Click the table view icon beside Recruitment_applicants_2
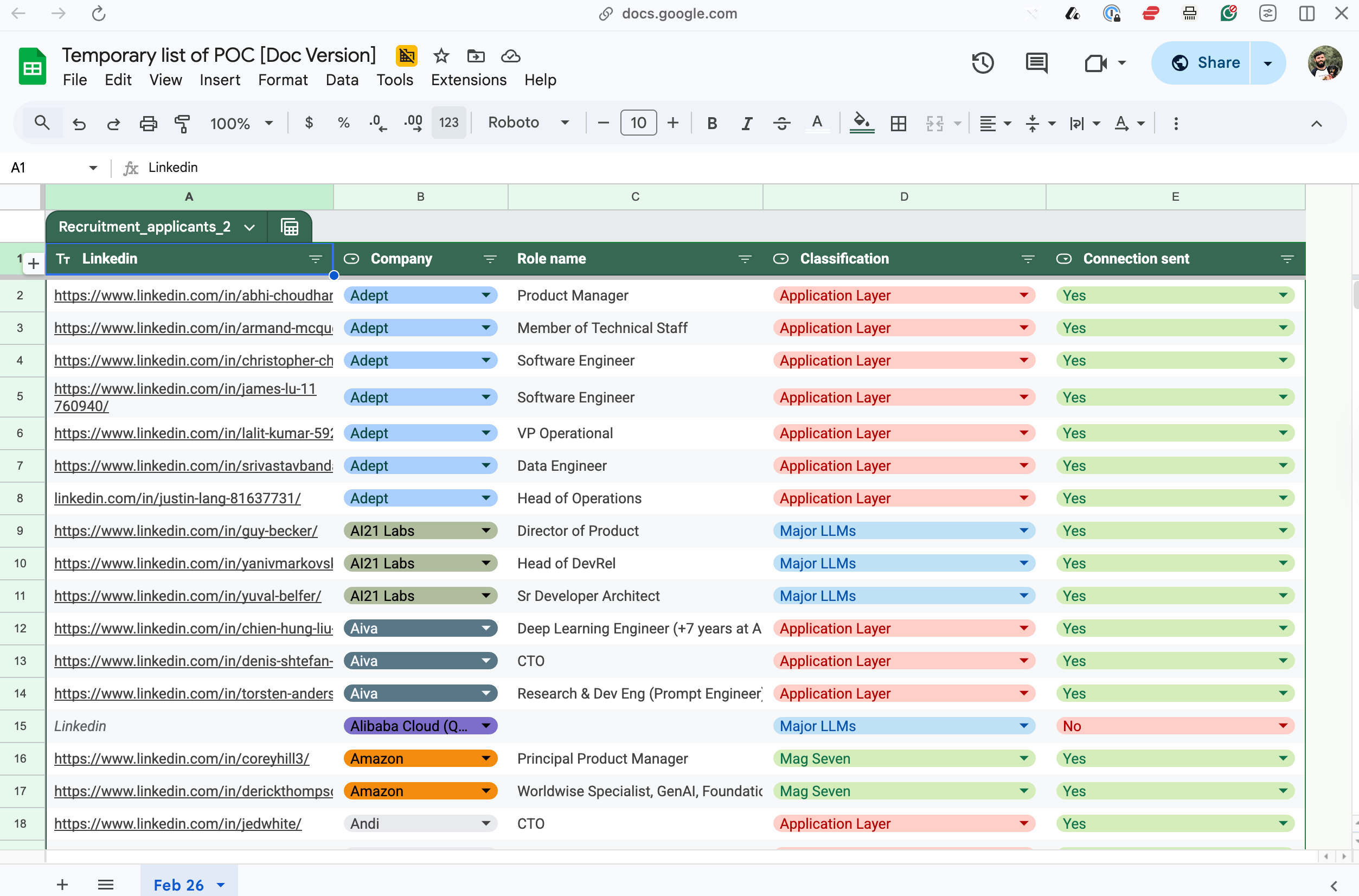Image resolution: width=1359 pixels, height=896 pixels. 290,227
